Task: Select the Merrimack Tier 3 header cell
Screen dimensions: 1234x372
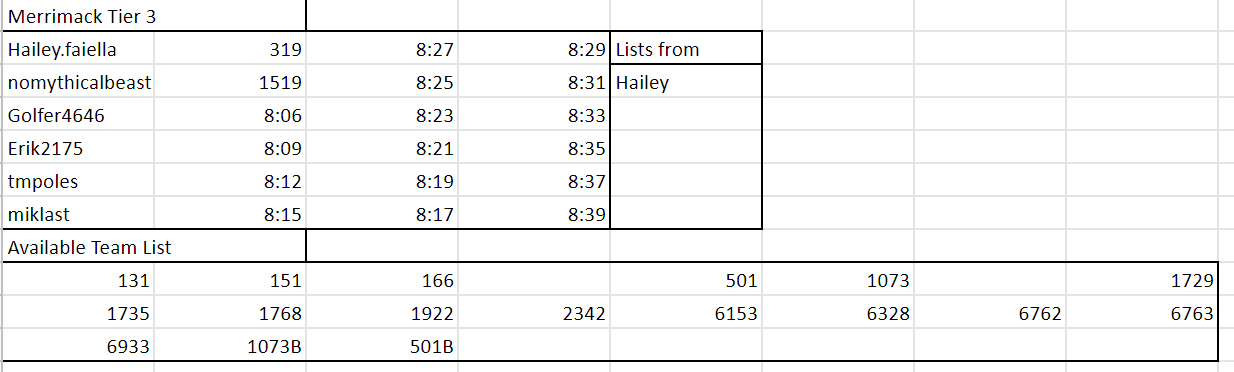Action: tap(153, 16)
